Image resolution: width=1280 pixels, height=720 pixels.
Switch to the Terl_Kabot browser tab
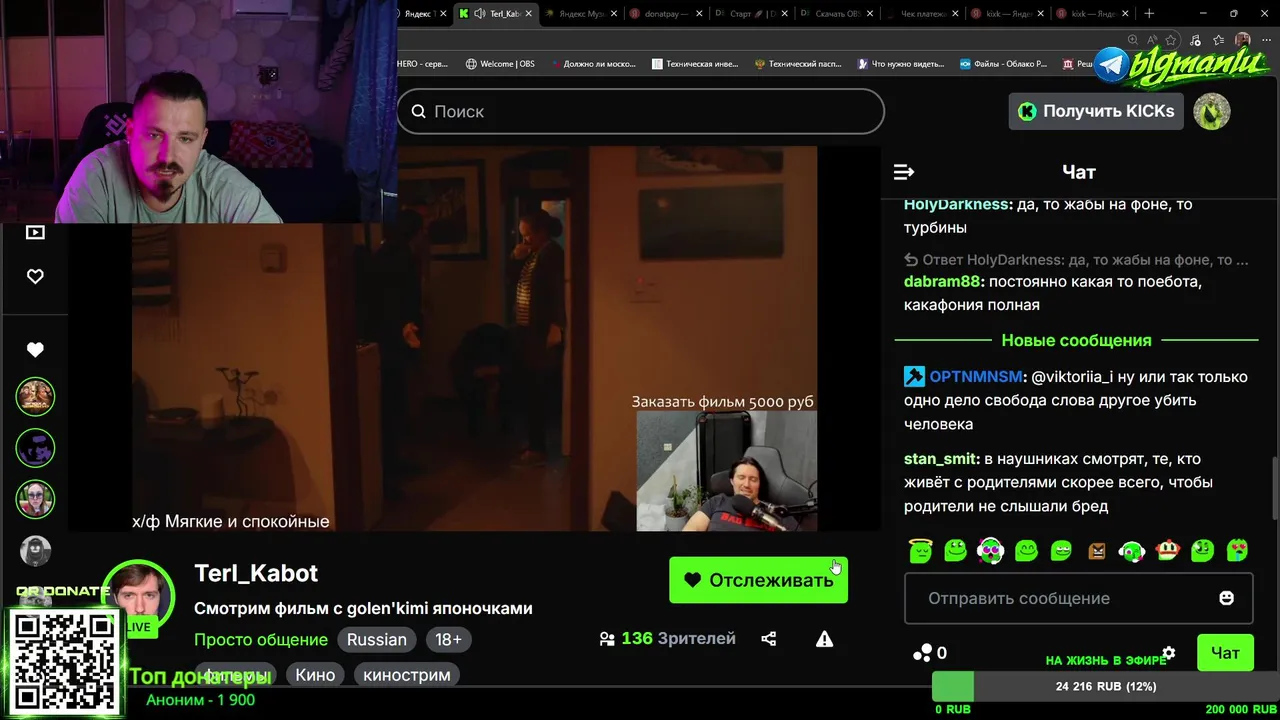click(x=497, y=14)
